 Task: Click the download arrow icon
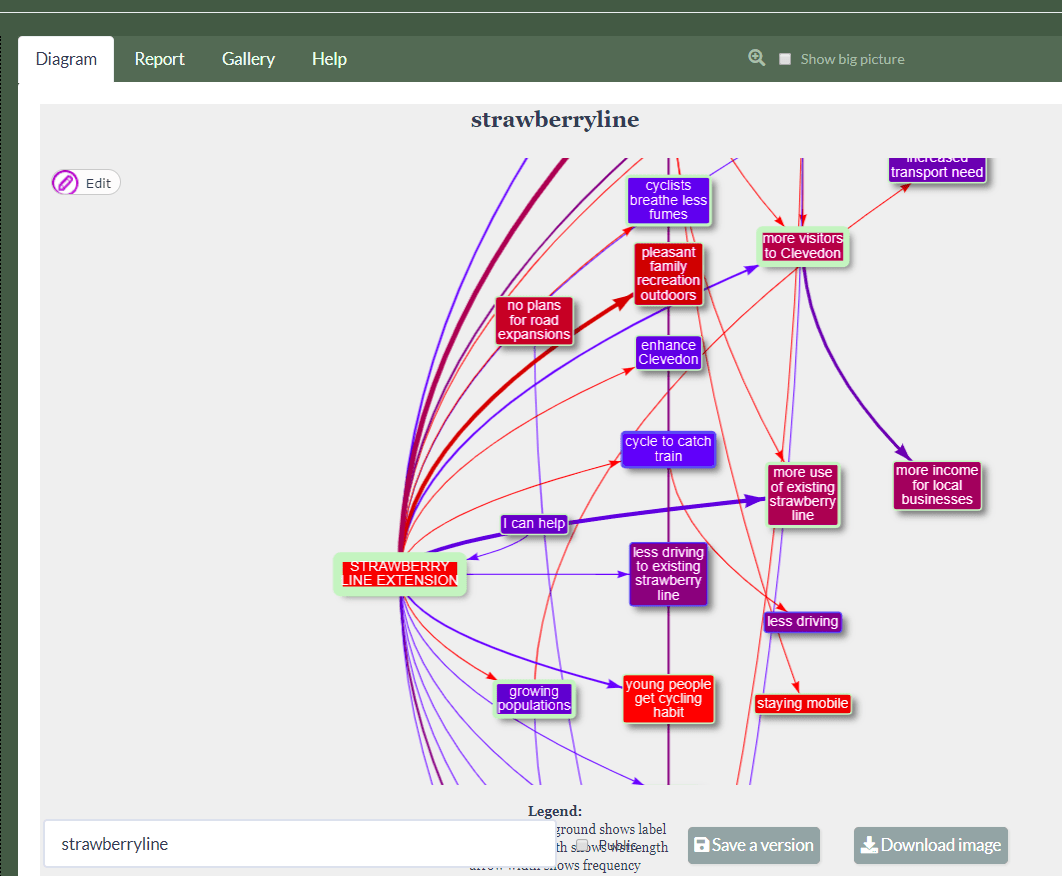(868, 845)
